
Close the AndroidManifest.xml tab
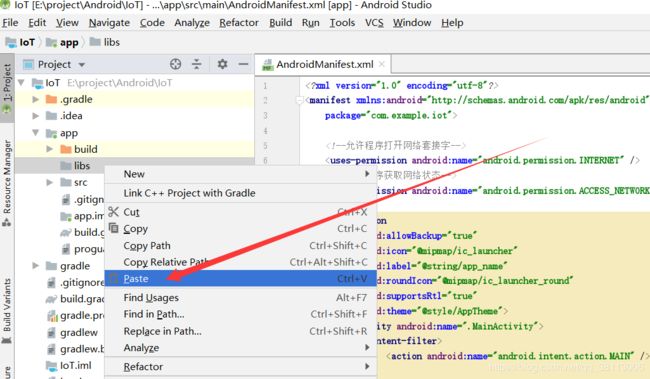[382, 64]
